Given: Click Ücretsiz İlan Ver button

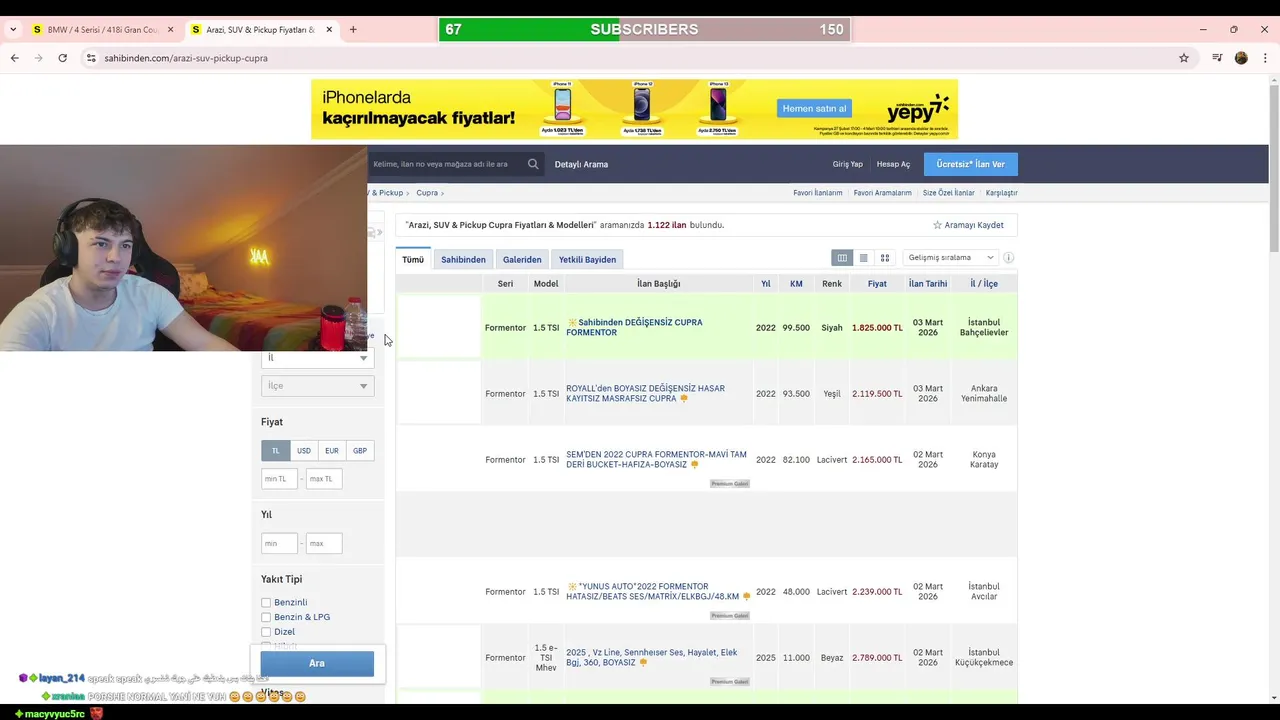Looking at the screenshot, I should 970,164.
